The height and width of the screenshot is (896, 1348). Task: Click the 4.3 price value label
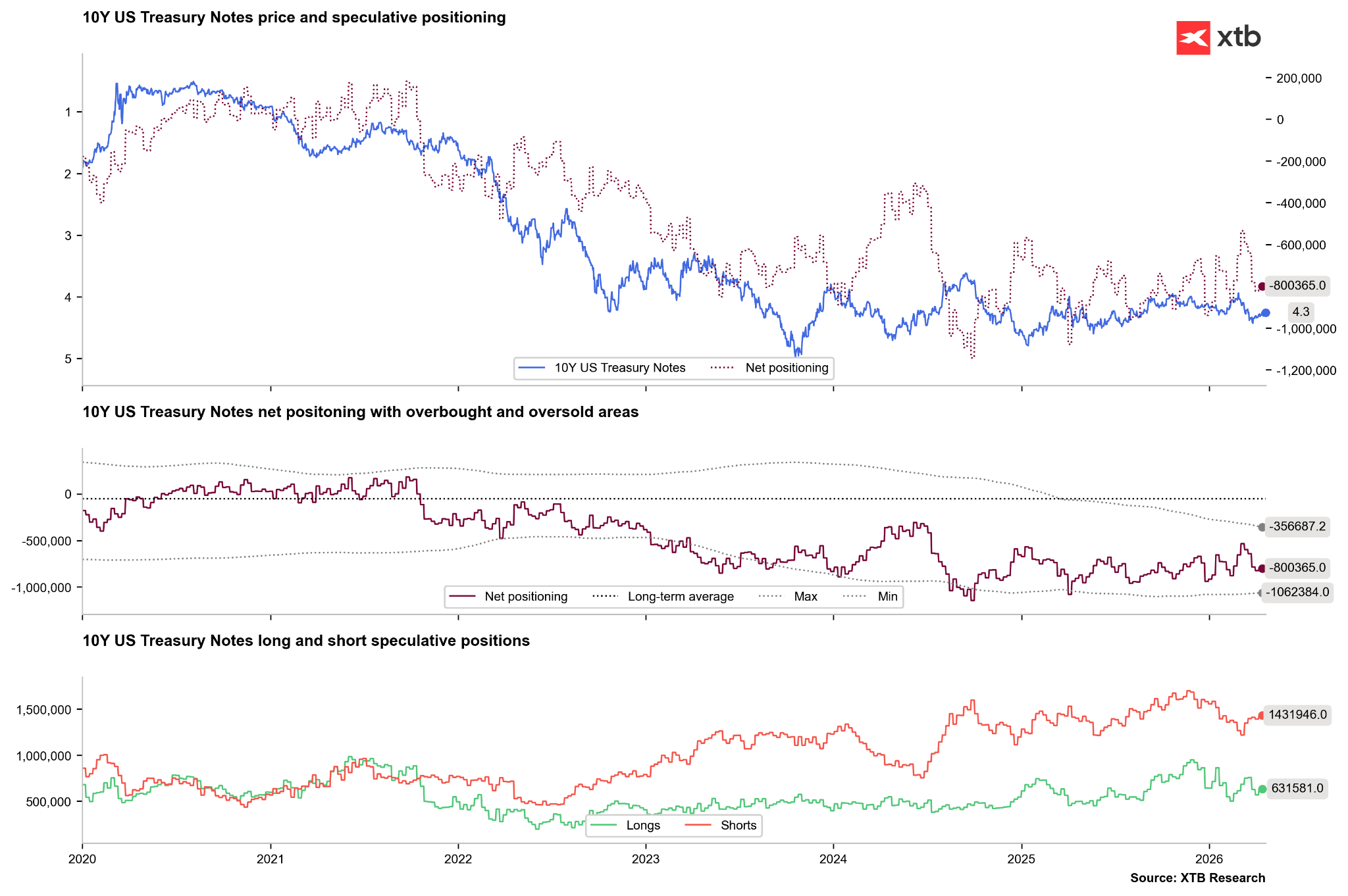(x=1301, y=312)
